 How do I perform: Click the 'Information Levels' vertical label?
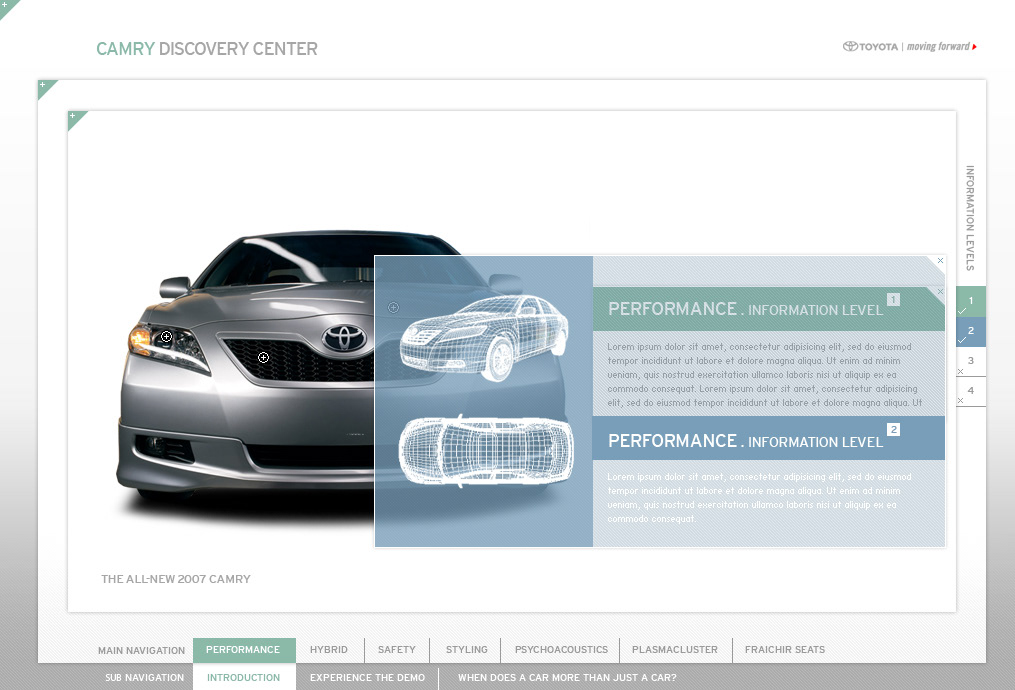point(970,217)
